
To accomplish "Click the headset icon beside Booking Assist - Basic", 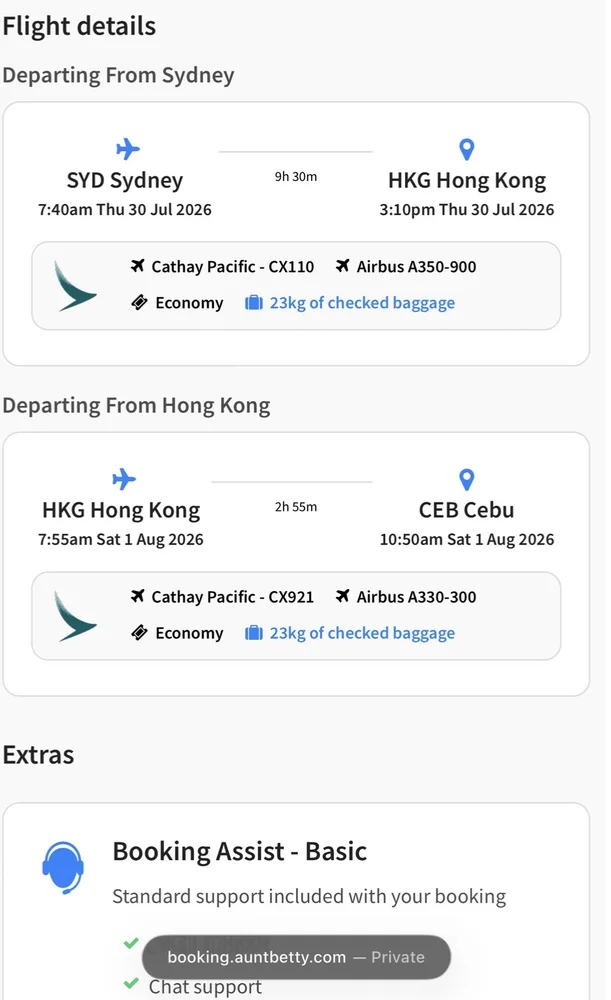I will 63,867.
